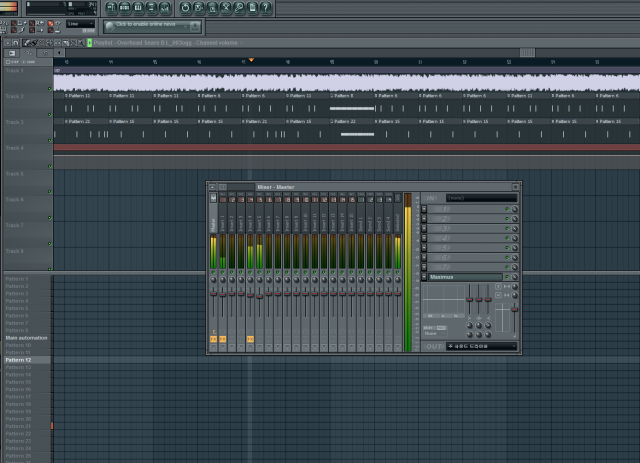Open the mixer IN source dropdown
This screenshot has height=463, width=640.
482,198
